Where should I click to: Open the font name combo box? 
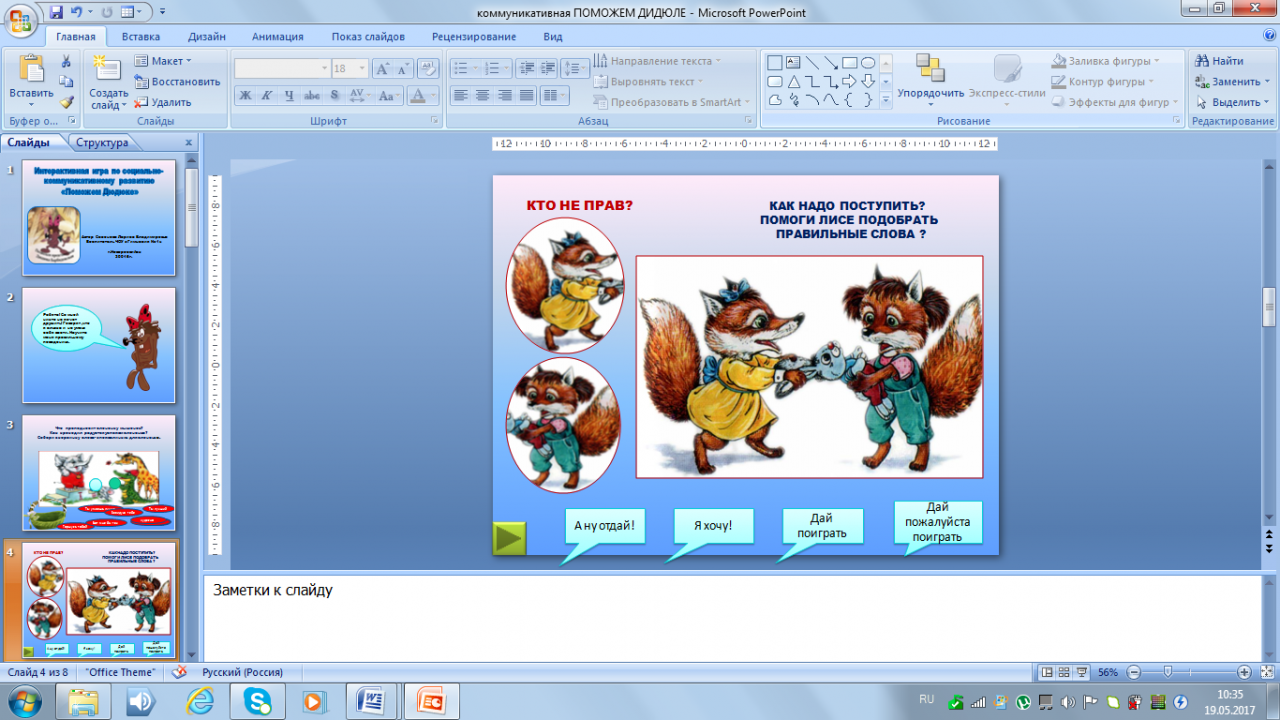coord(283,69)
